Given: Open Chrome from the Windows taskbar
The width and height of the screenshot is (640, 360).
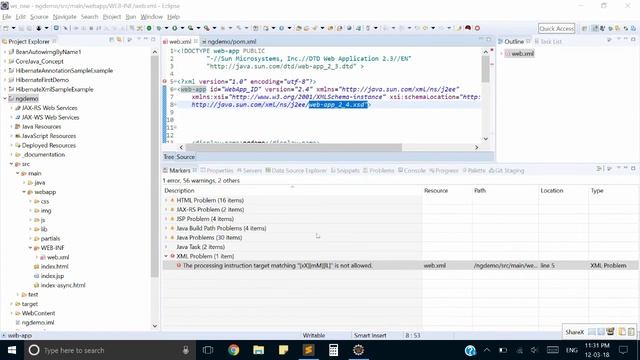Looking at the screenshot, I should [x=233, y=350].
